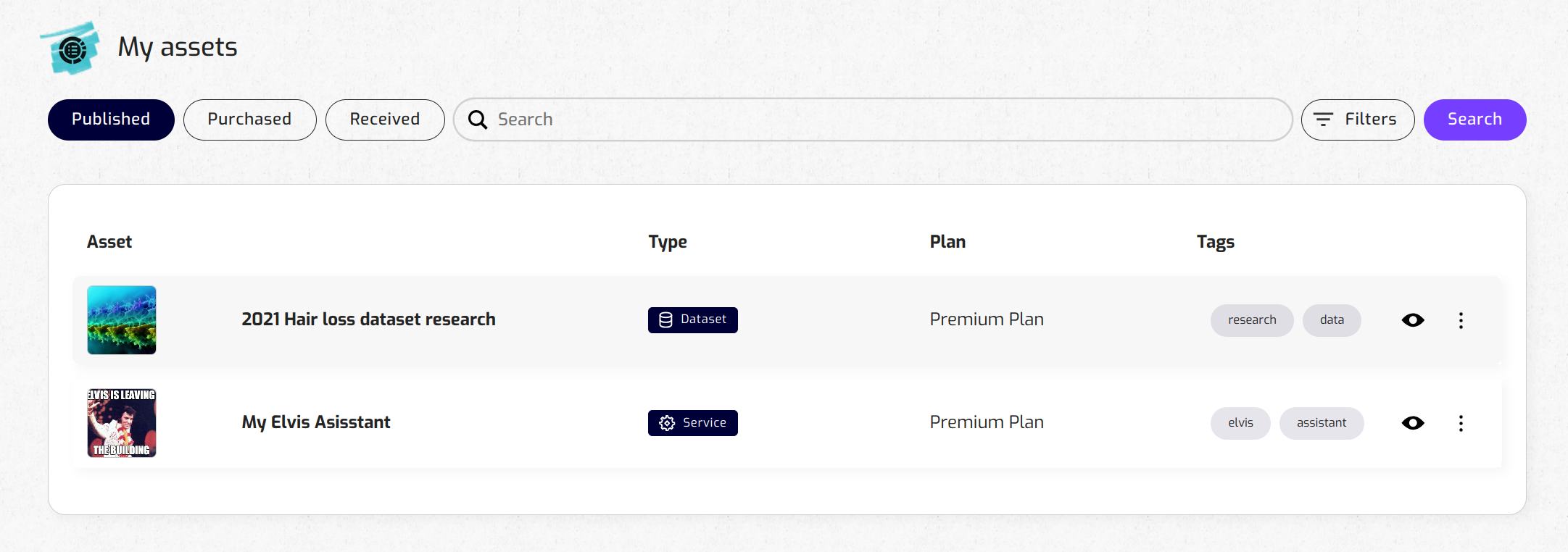This screenshot has width=1568, height=552.
Task: Click the magnifying glass icon in search bar
Action: pos(478,120)
